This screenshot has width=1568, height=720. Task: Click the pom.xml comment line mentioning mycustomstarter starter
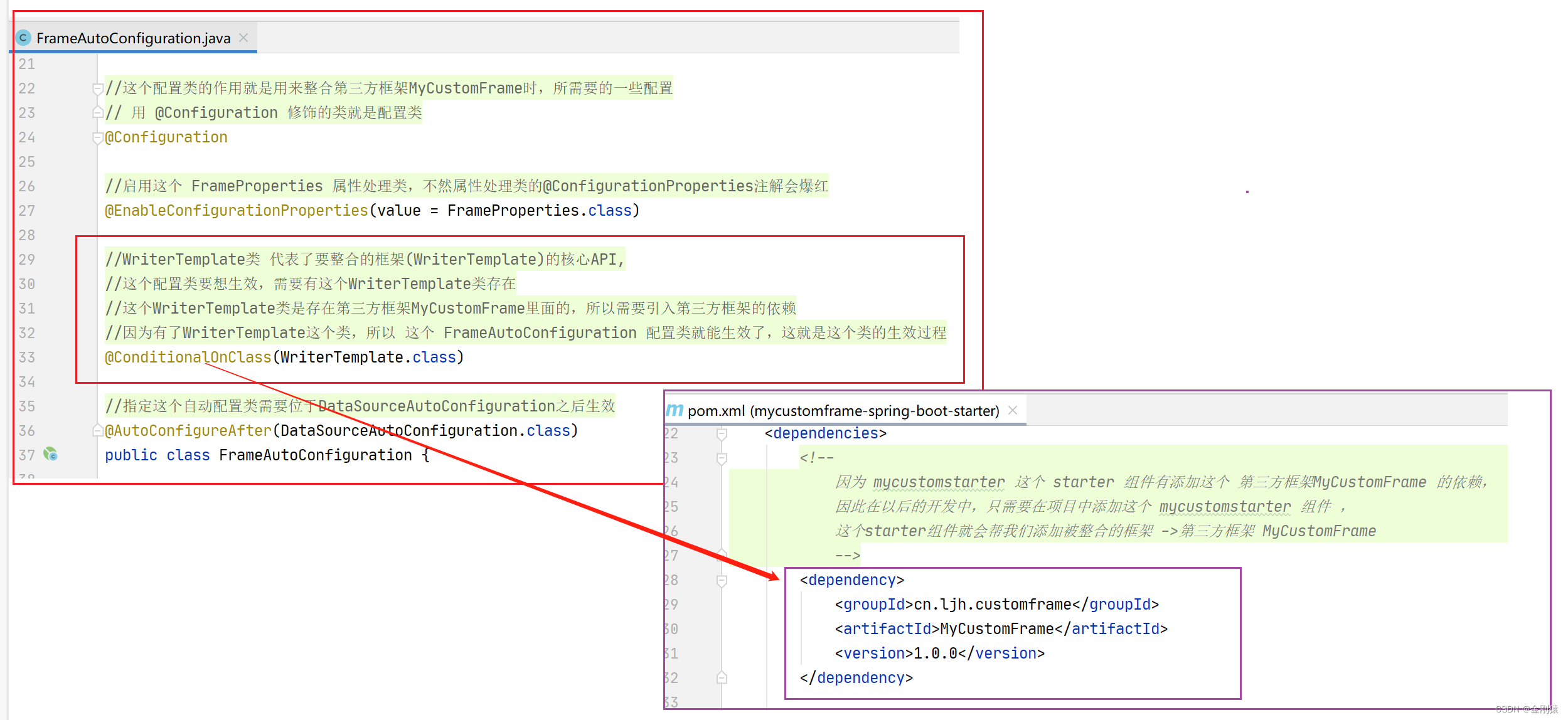tap(1161, 482)
